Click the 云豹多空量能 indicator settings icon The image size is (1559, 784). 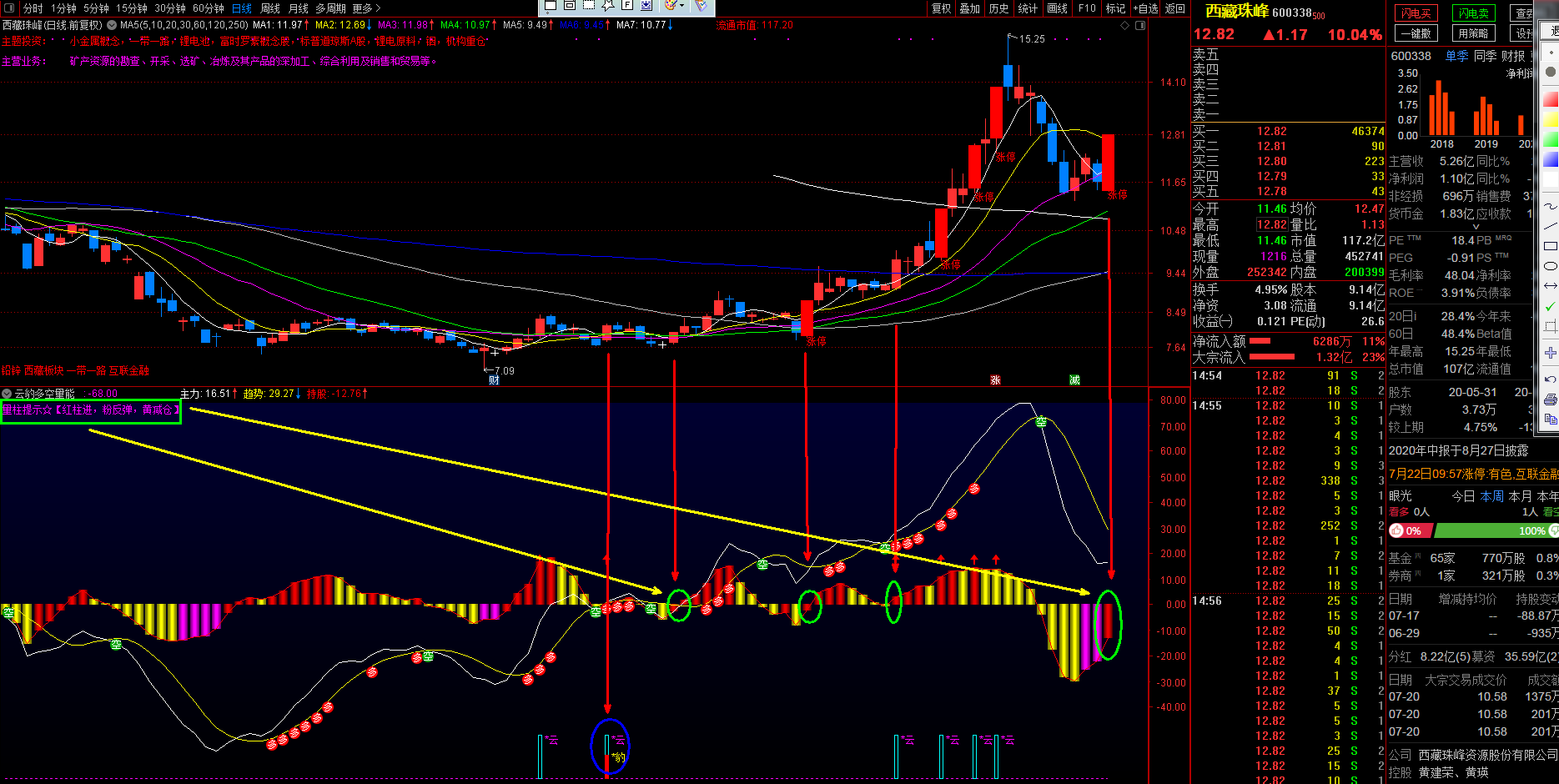click(x=7, y=394)
